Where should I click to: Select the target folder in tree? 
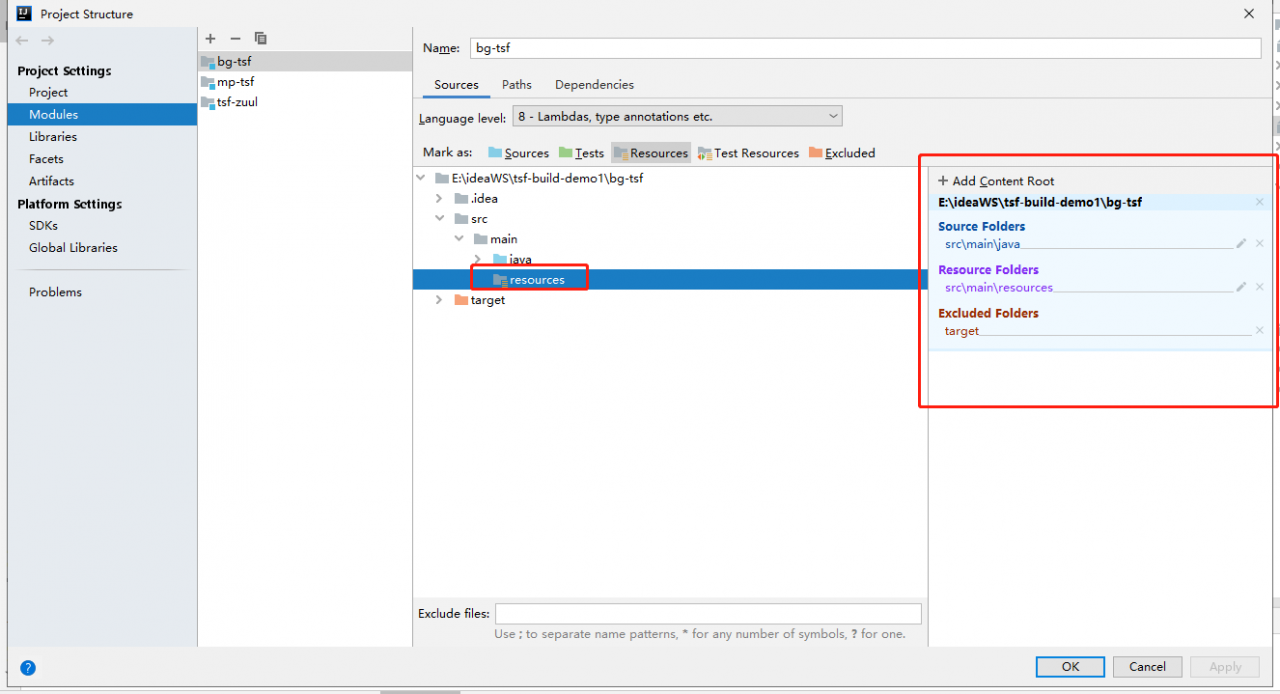(488, 300)
